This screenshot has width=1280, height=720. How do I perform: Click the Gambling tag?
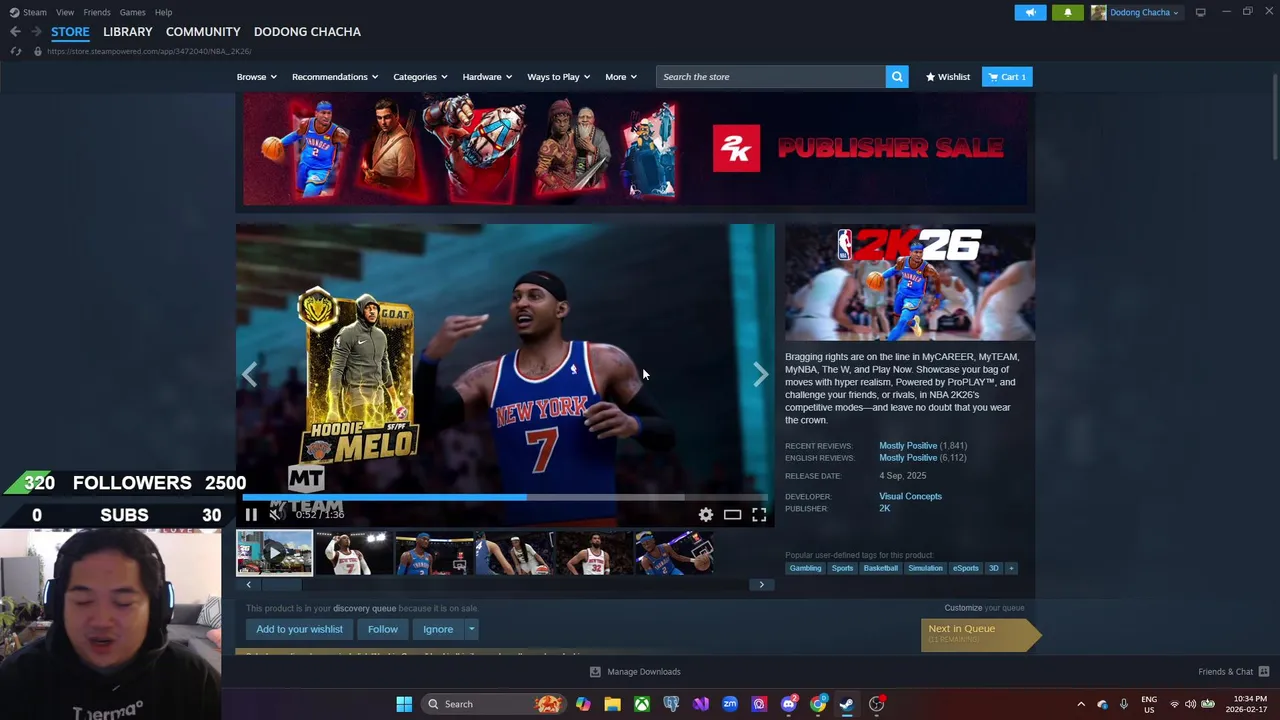pyautogui.click(x=805, y=568)
